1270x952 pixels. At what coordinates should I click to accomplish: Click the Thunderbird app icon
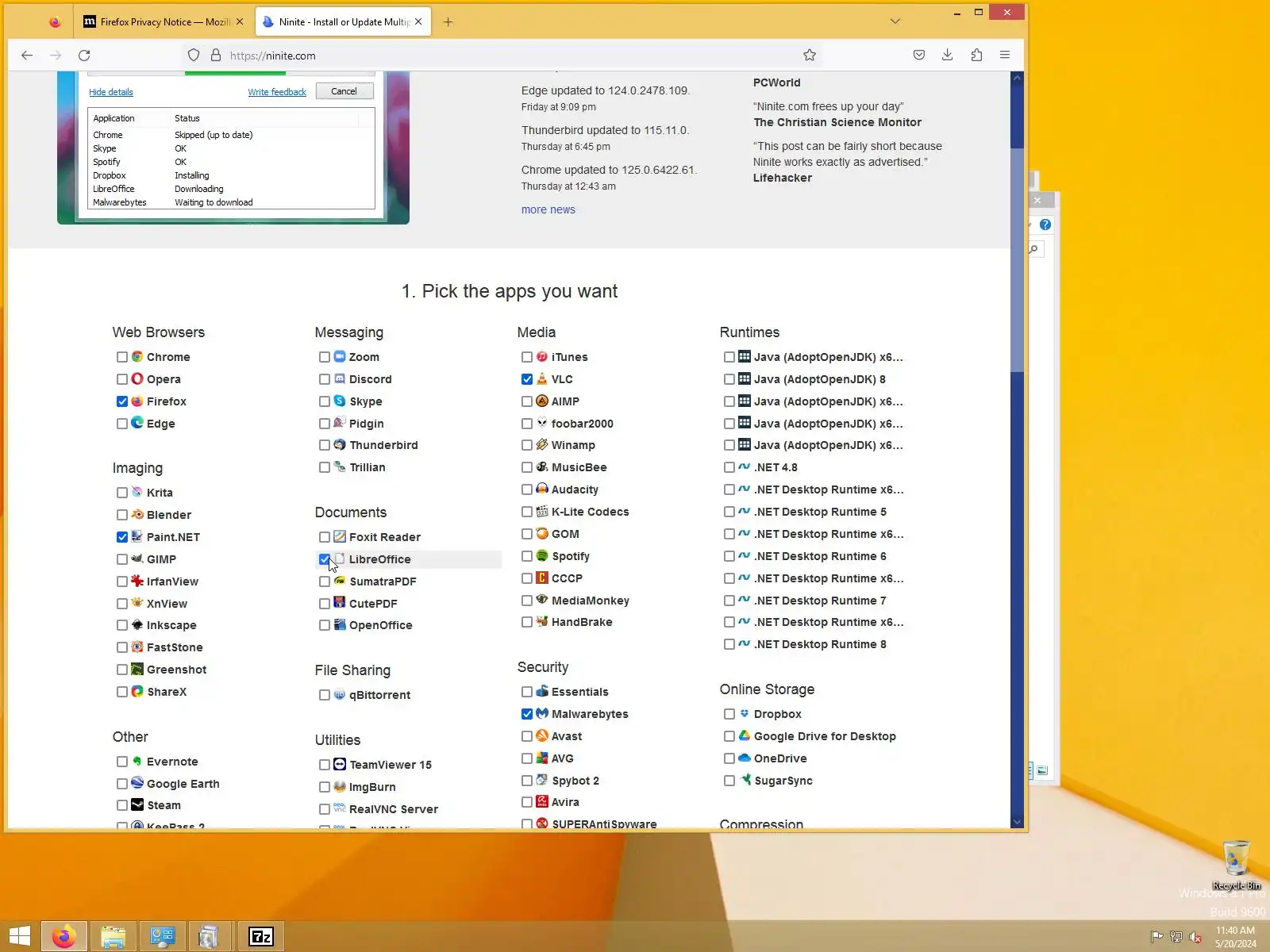tap(340, 445)
